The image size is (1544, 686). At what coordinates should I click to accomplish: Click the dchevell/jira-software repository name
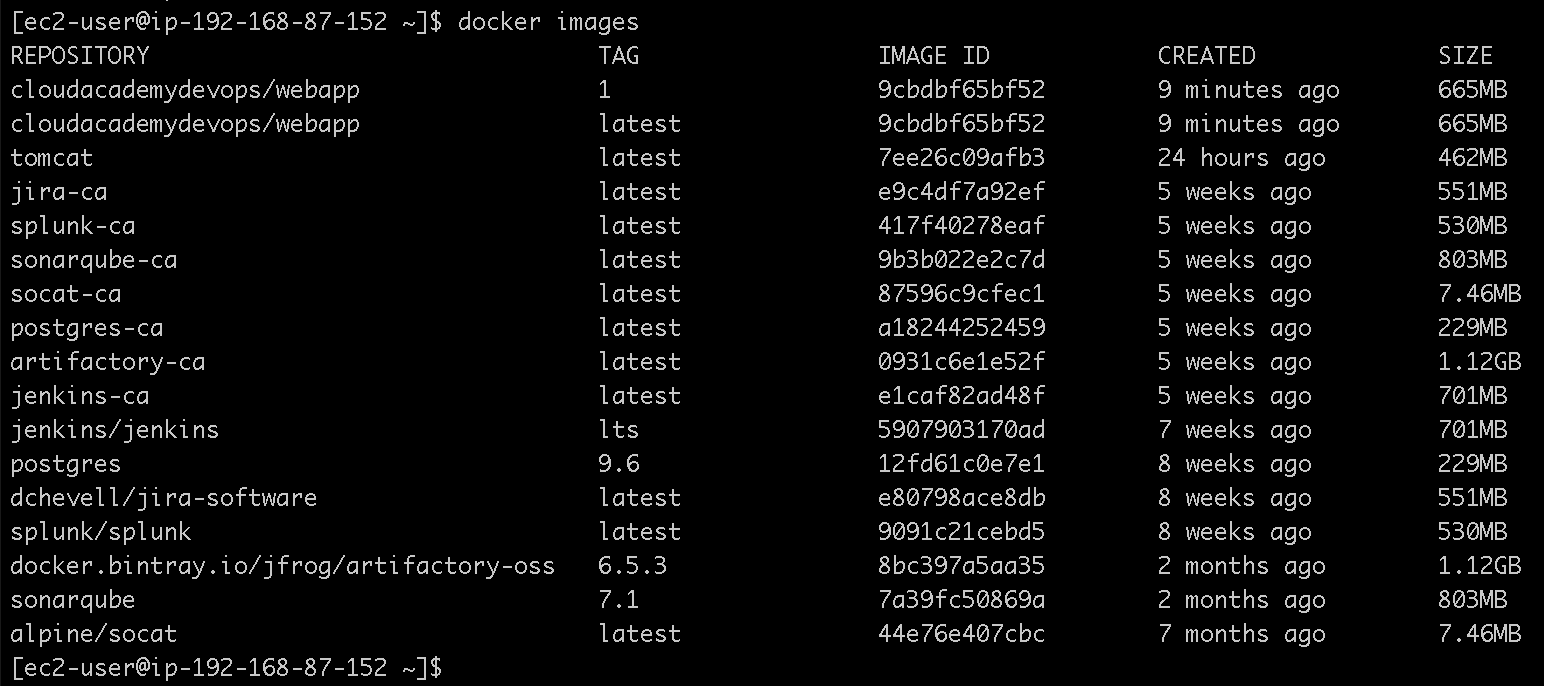pyautogui.click(x=164, y=498)
